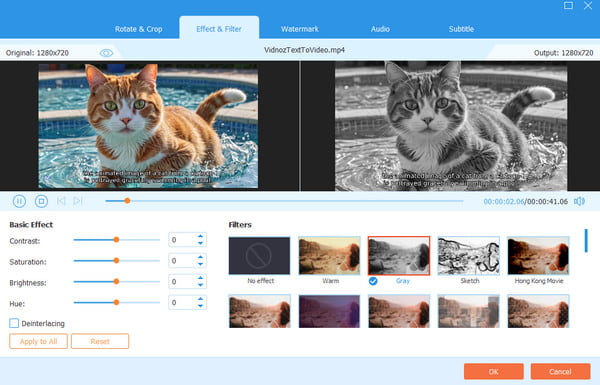Reset the basic effect settings
The height and width of the screenshot is (385, 600).
[100, 341]
